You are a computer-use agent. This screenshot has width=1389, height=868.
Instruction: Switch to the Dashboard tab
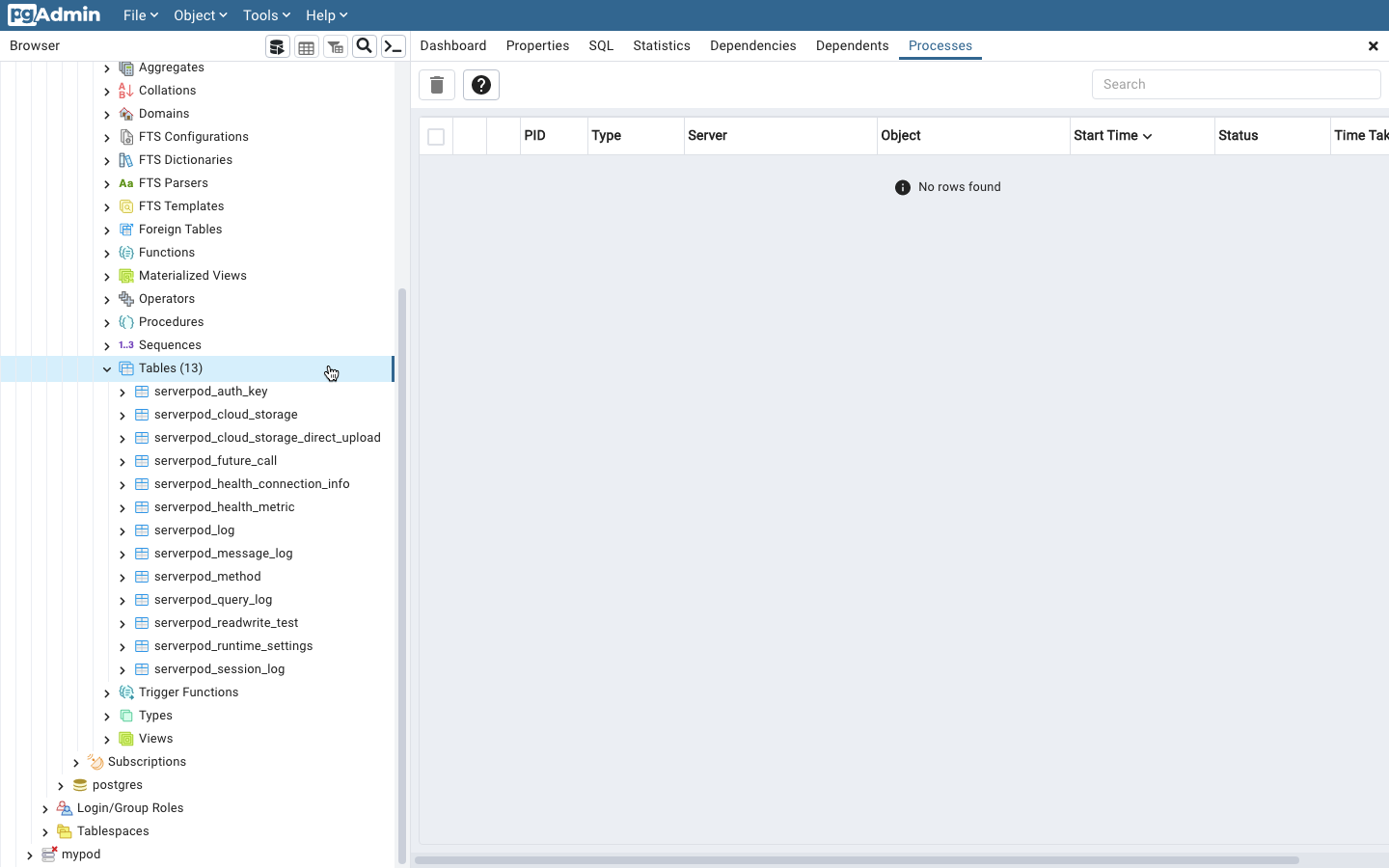tap(453, 45)
